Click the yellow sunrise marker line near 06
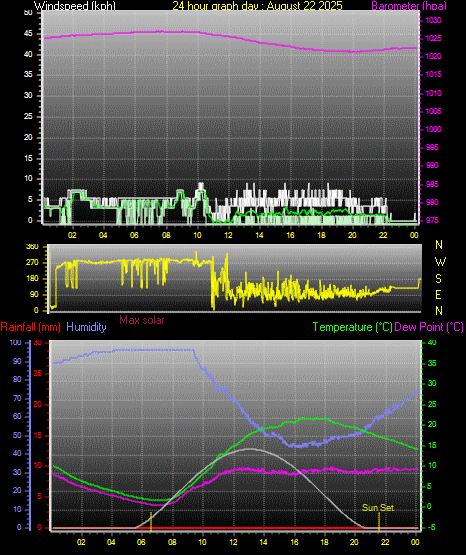This screenshot has width=466, height=555. point(151,521)
